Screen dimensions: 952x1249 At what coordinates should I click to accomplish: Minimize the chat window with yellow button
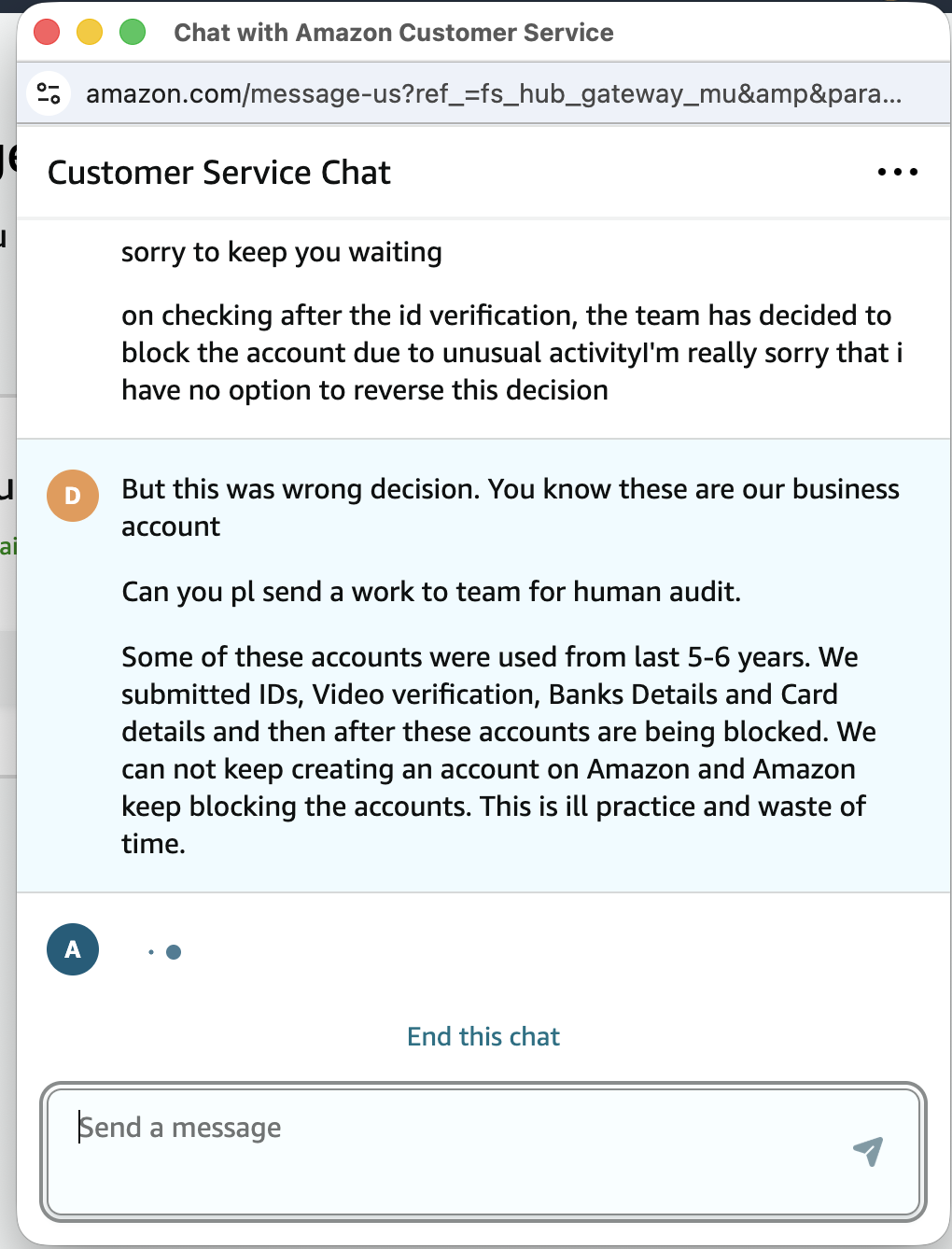click(90, 33)
